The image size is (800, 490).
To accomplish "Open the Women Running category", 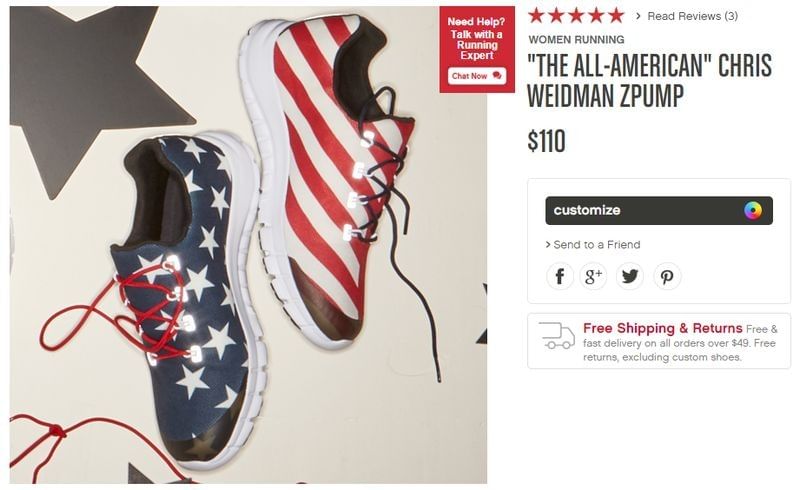I will [576, 40].
